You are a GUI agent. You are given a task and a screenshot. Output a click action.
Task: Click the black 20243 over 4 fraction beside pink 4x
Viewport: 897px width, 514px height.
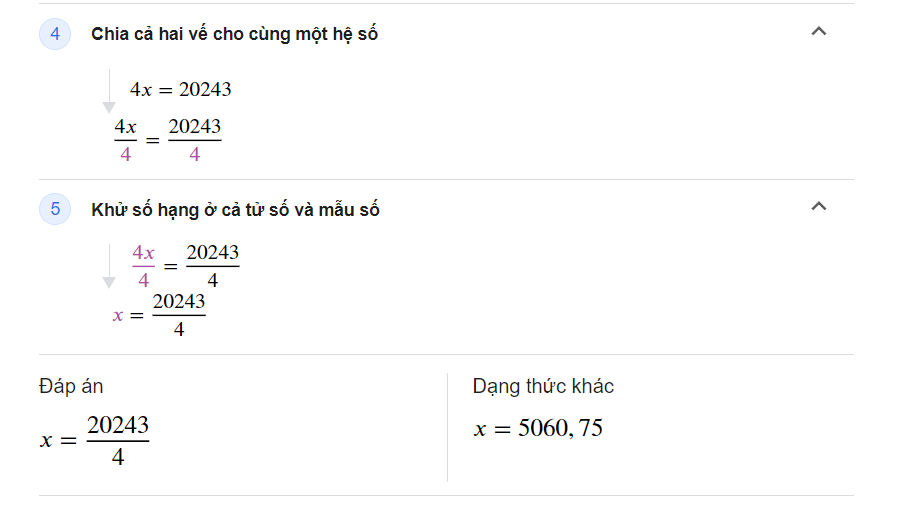click(212, 266)
